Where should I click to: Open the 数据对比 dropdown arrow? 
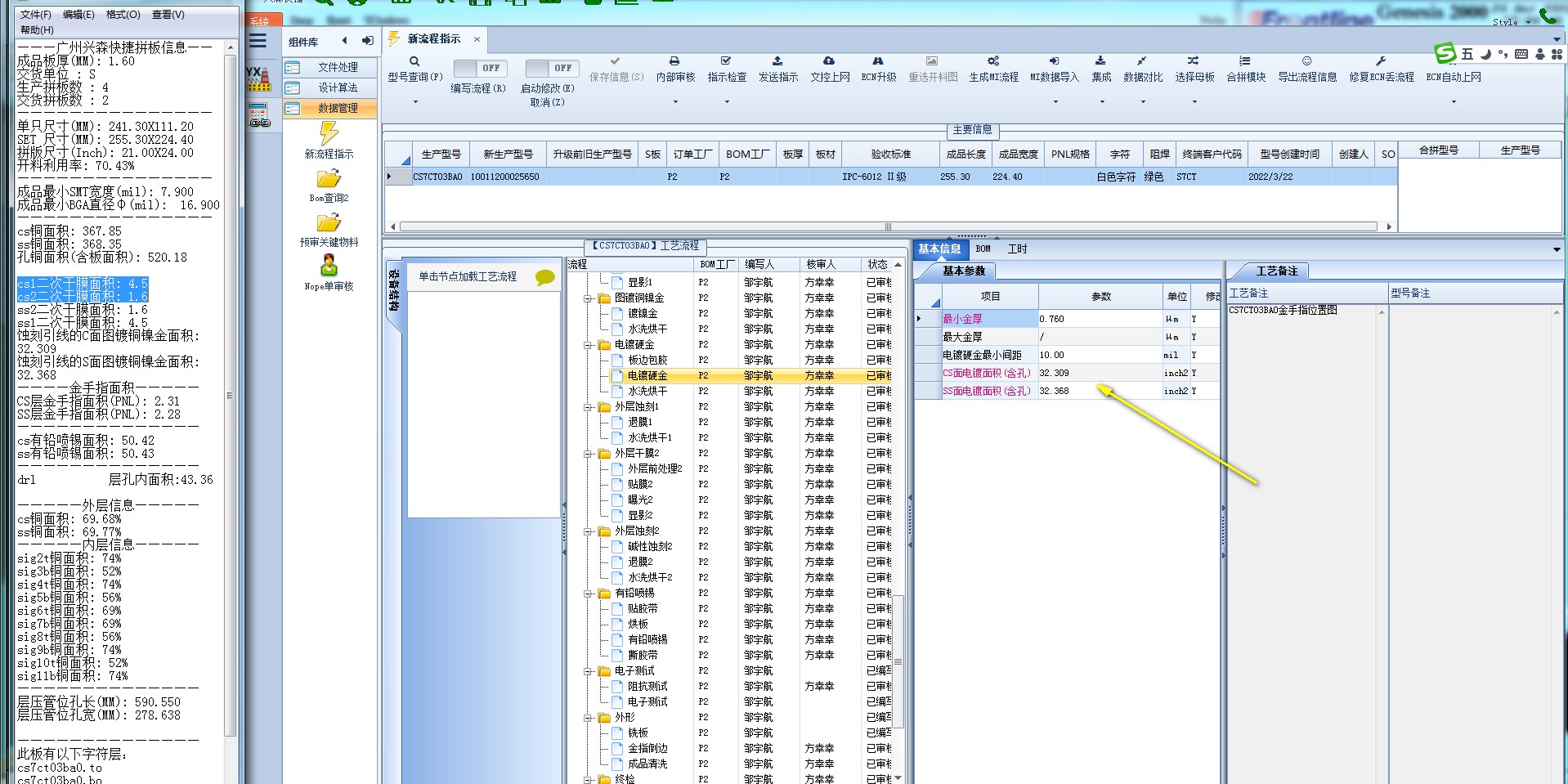pyautogui.click(x=1143, y=102)
